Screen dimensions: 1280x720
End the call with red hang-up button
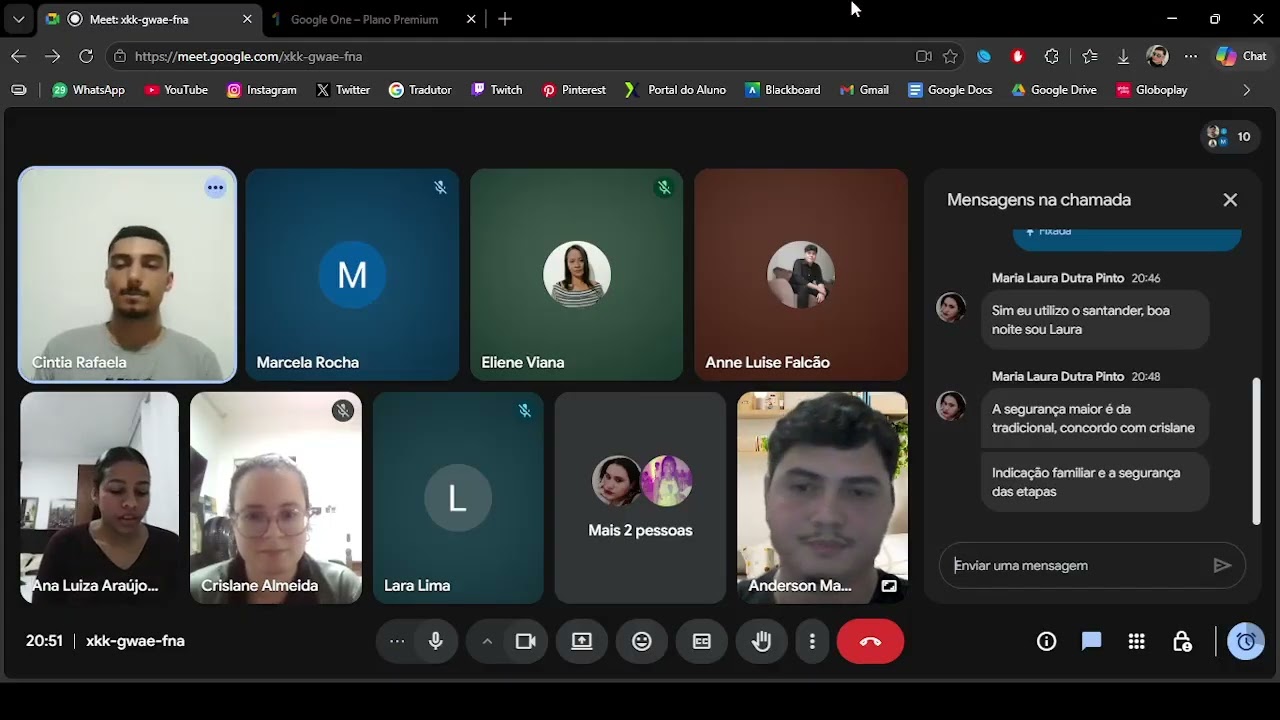[870, 641]
